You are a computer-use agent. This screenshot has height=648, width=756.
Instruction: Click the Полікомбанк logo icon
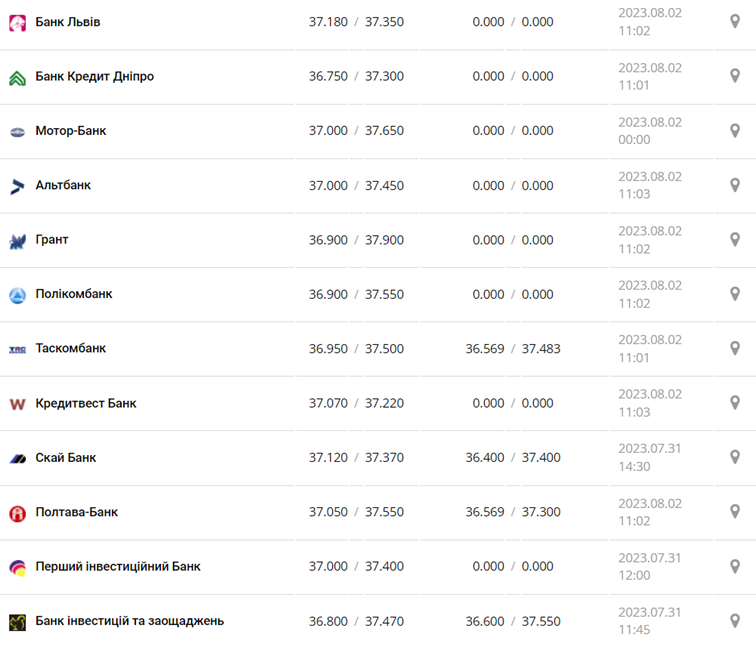click(x=17, y=295)
